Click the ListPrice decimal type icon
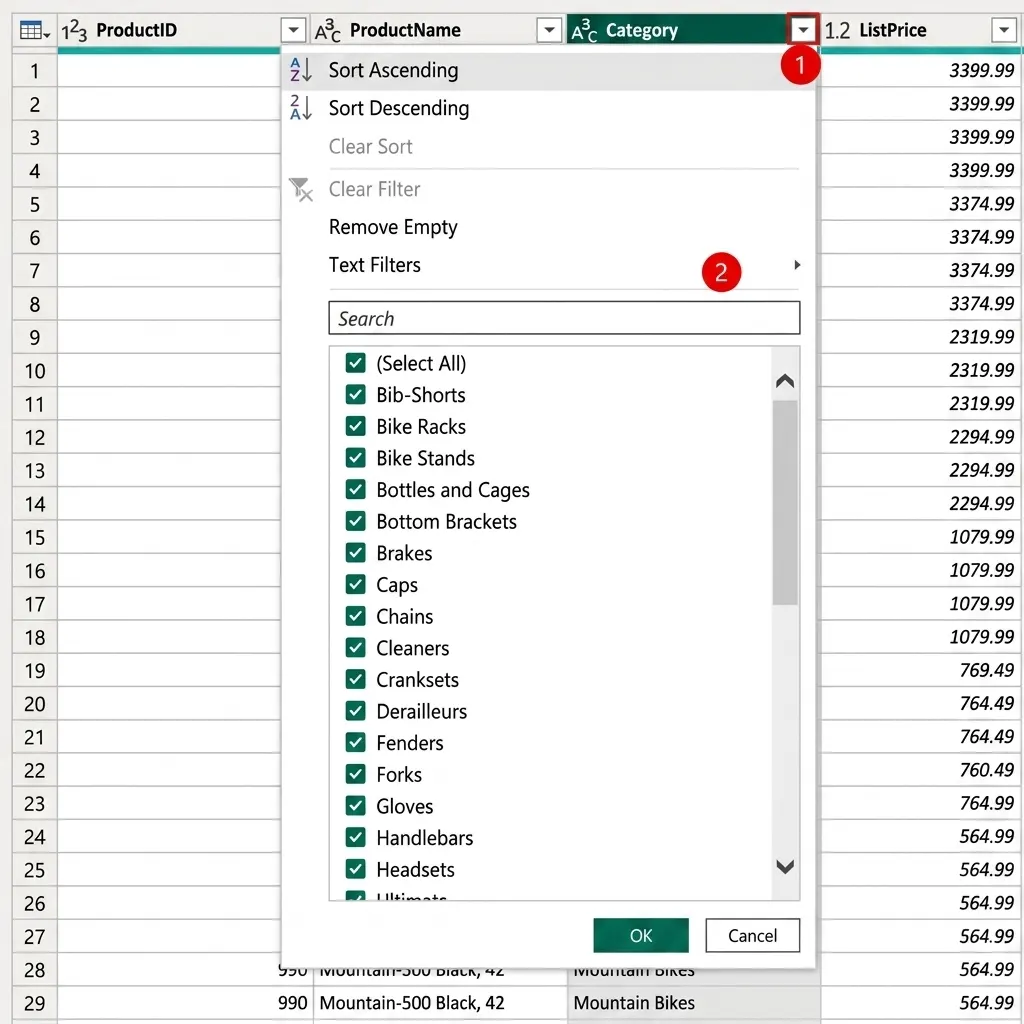Image resolution: width=1024 pixels, height=1024 pixels. point(837,31)
